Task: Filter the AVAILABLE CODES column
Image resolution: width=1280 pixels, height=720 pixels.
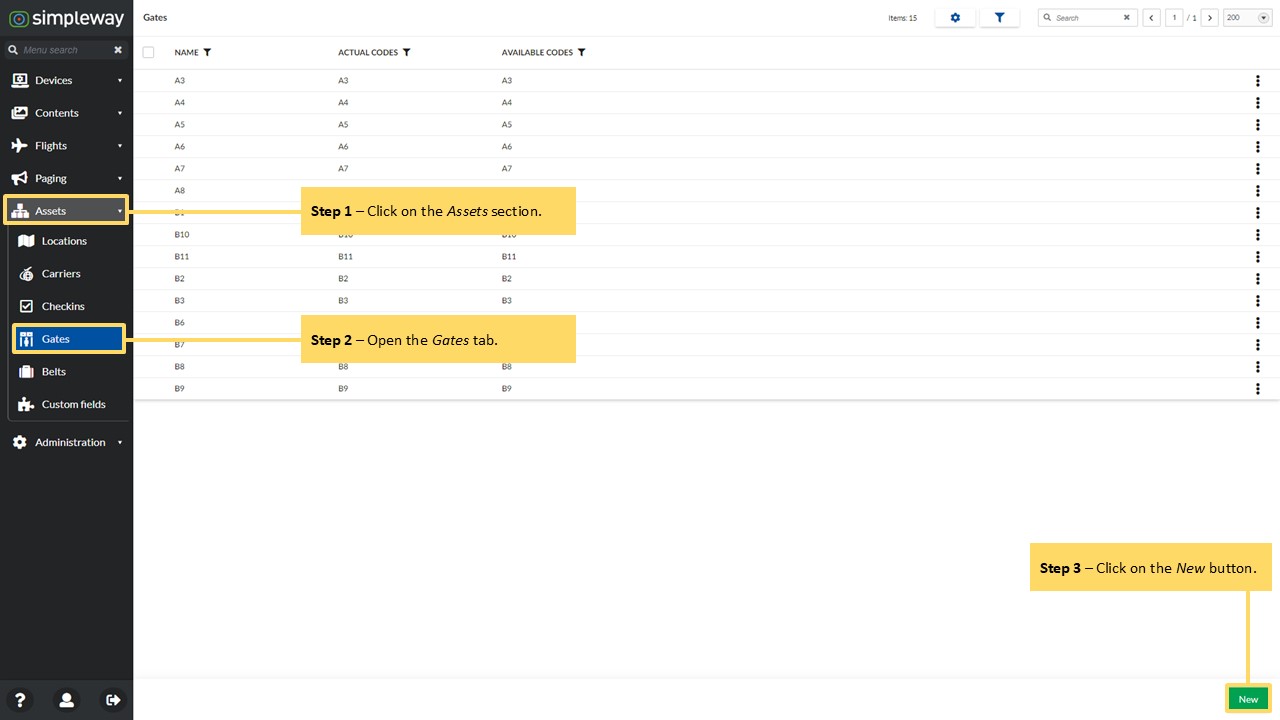Action: pyautogui.click(x=581, y=52)
